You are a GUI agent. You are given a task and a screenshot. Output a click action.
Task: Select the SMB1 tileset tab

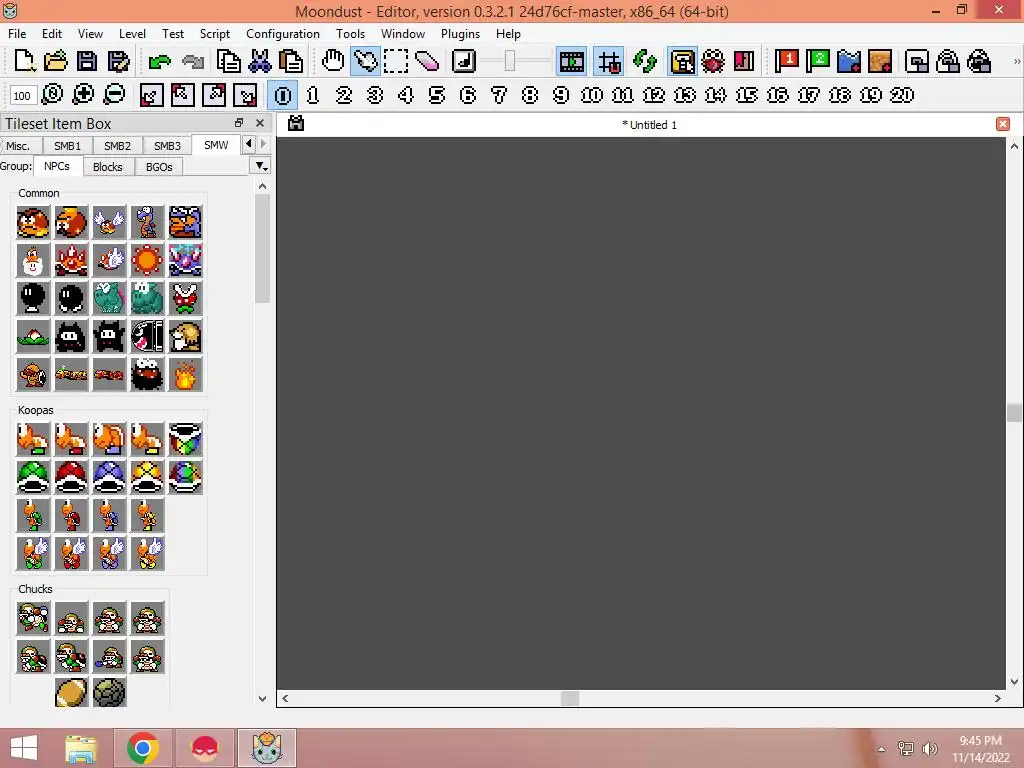coord(67,146)
